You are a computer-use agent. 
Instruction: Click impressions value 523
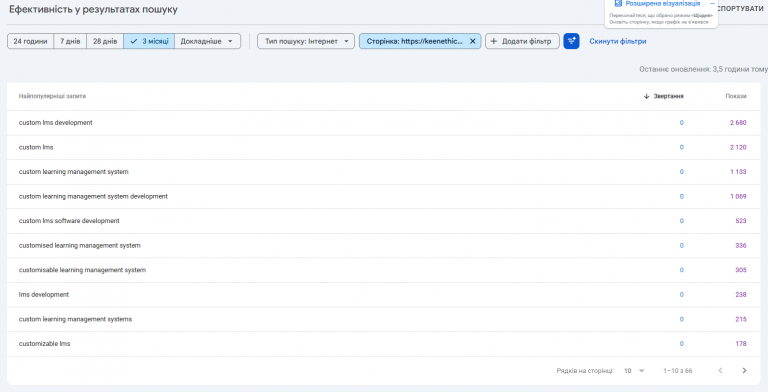tap(741, 221)
